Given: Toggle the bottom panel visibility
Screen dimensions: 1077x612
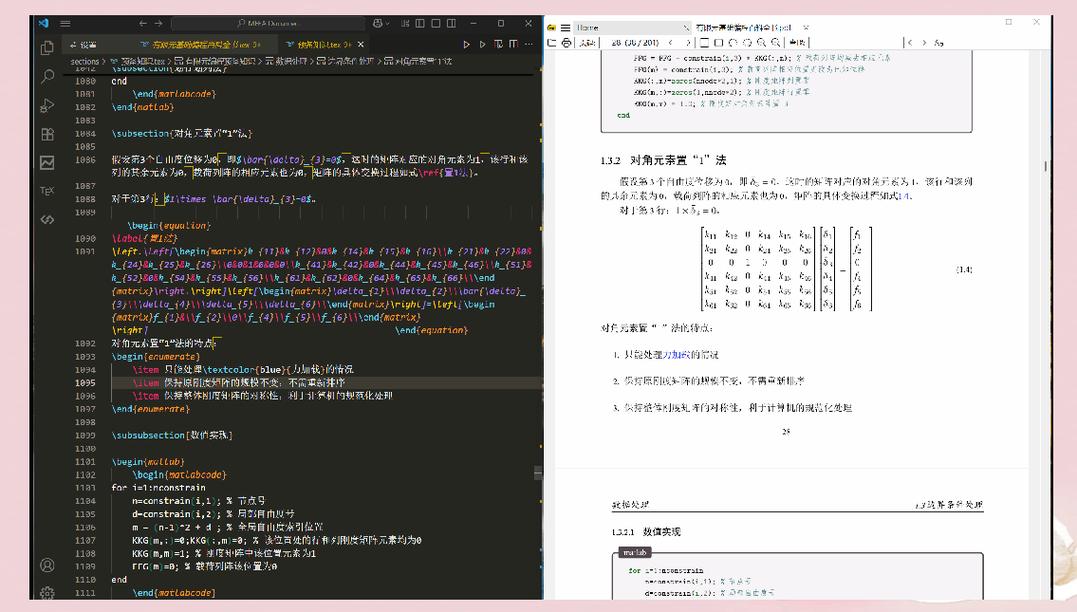Looking at the screenshot, I should pyautogui.click(x=435, y=23).
